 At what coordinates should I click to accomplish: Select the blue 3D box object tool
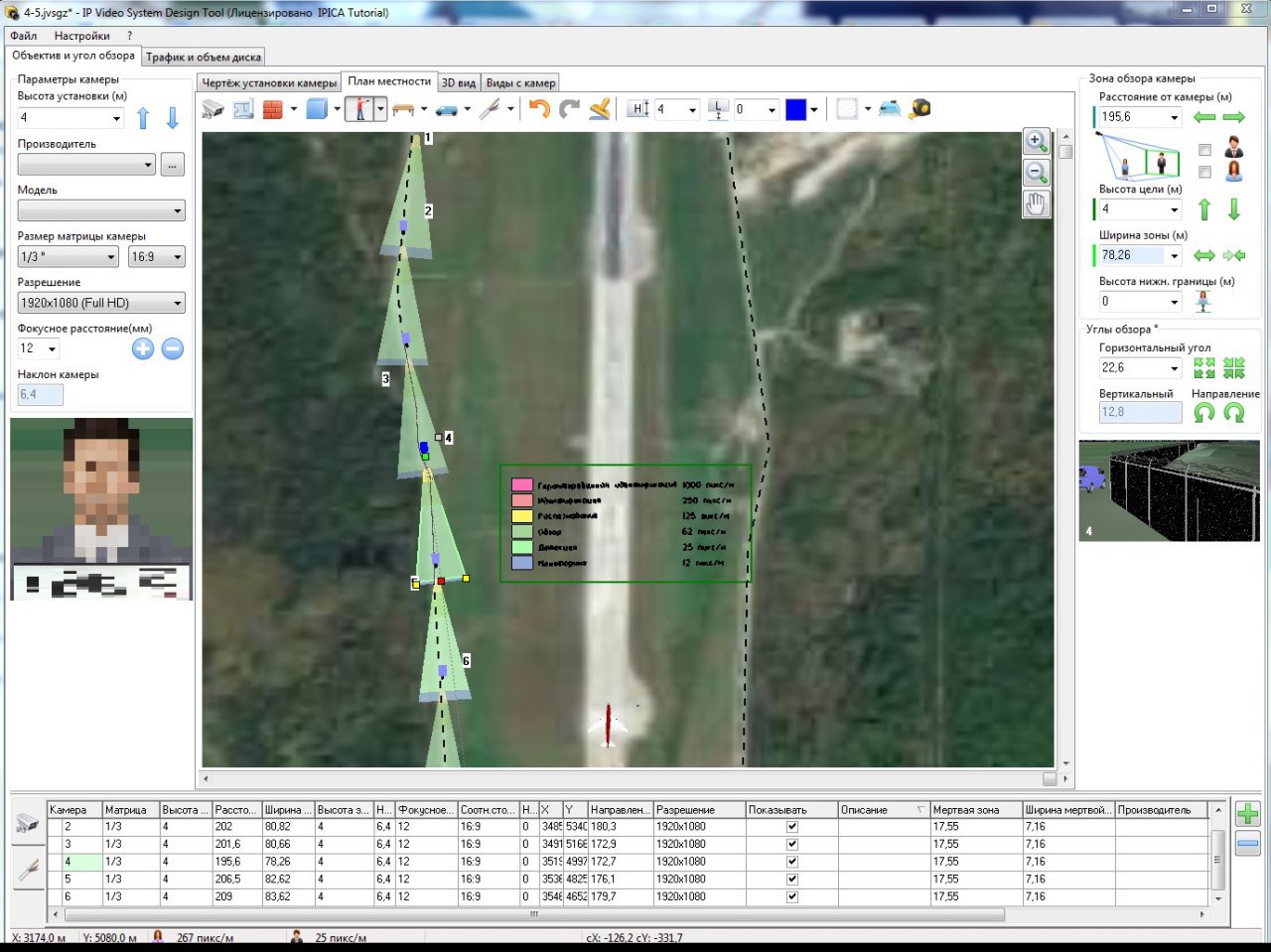pos(317,109)
